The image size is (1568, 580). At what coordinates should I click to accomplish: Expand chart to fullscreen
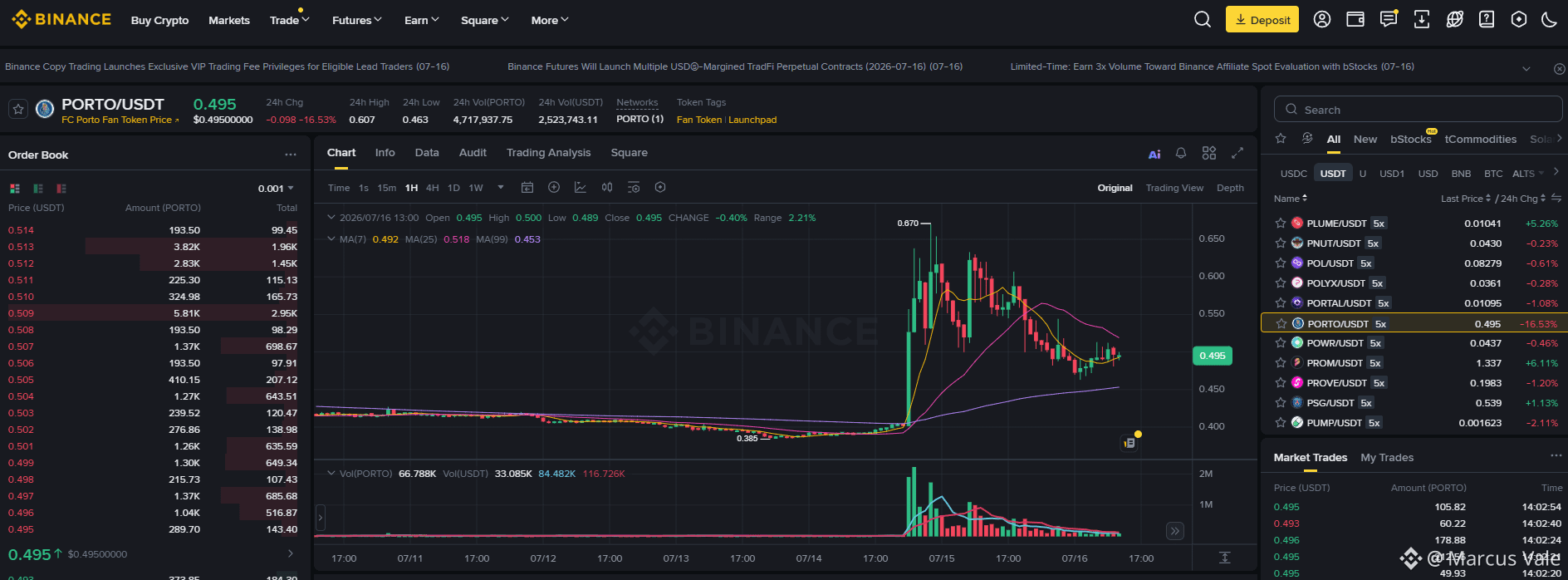pyautogui.click(x=1237, y=153)
